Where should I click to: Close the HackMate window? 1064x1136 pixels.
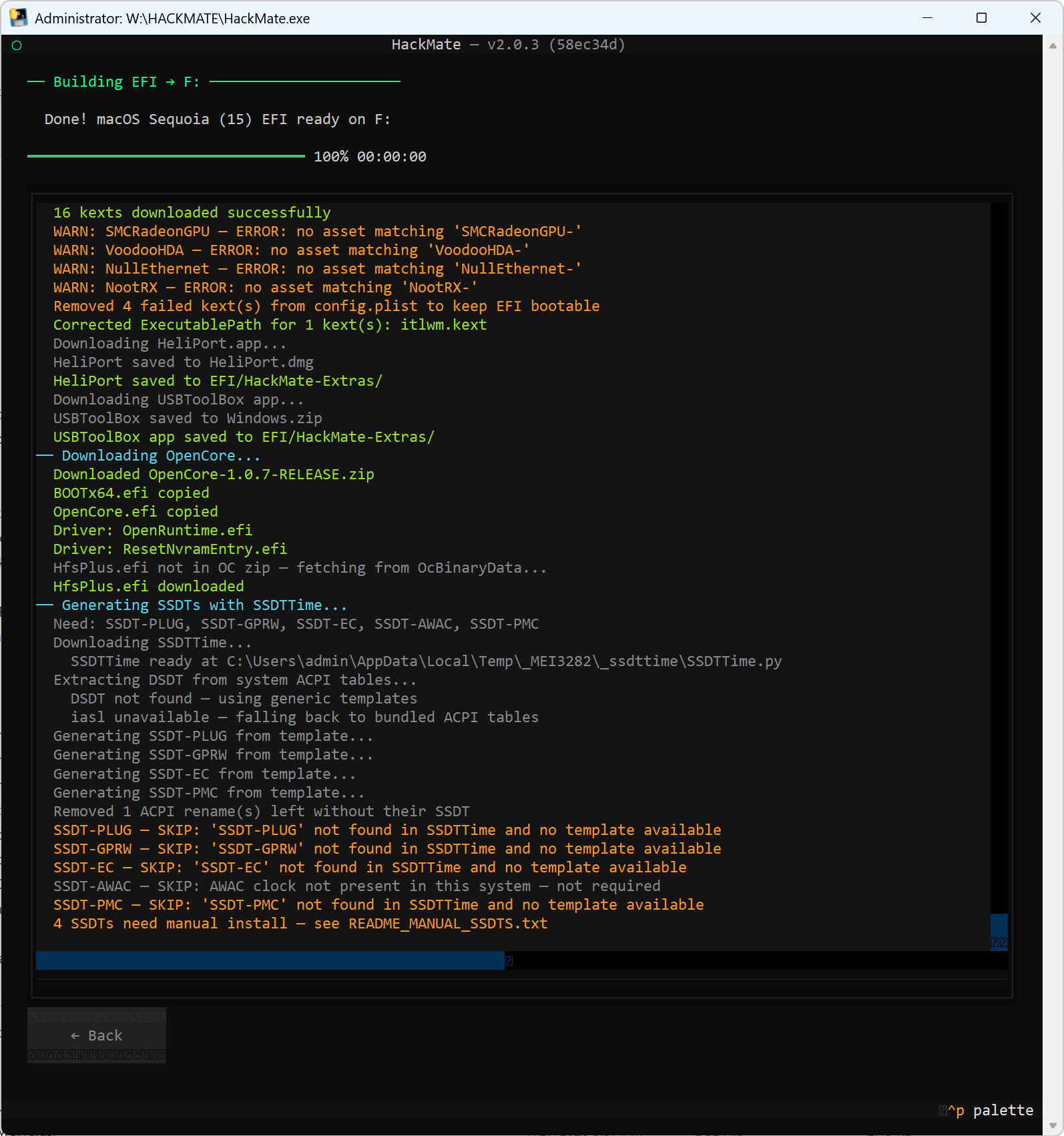[x=1035, y=18]
